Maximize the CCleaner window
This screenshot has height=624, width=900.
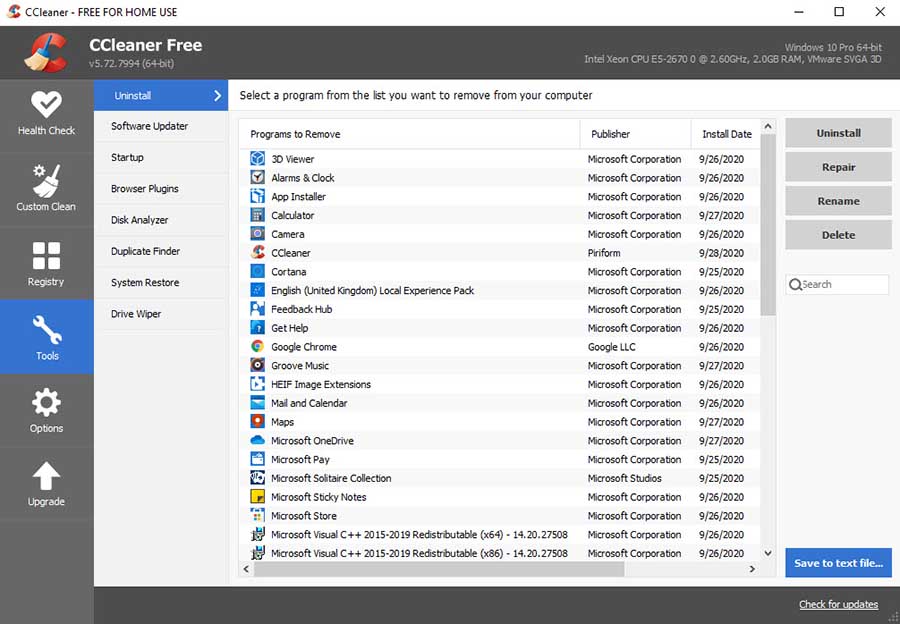pos(839,12)
